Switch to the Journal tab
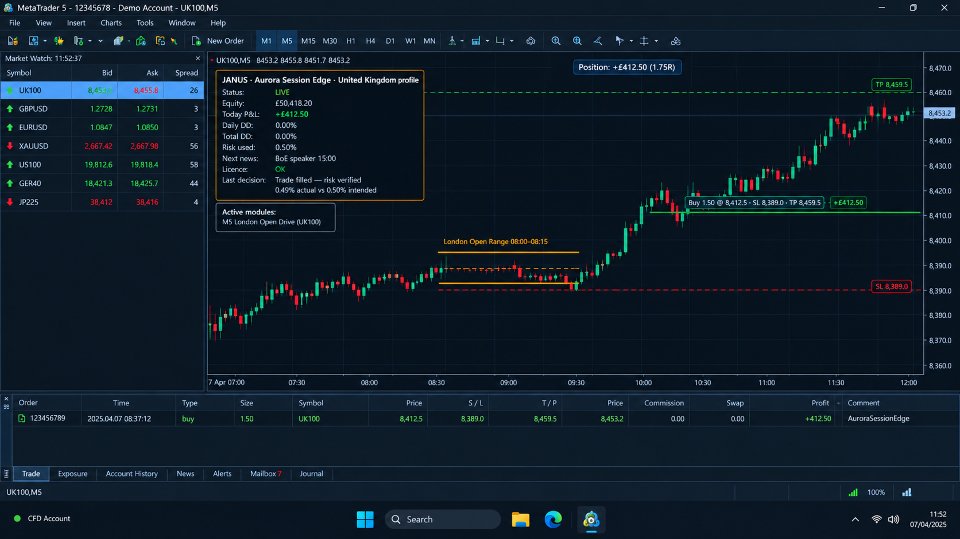 pyautogui.click(x=312, y=473)
